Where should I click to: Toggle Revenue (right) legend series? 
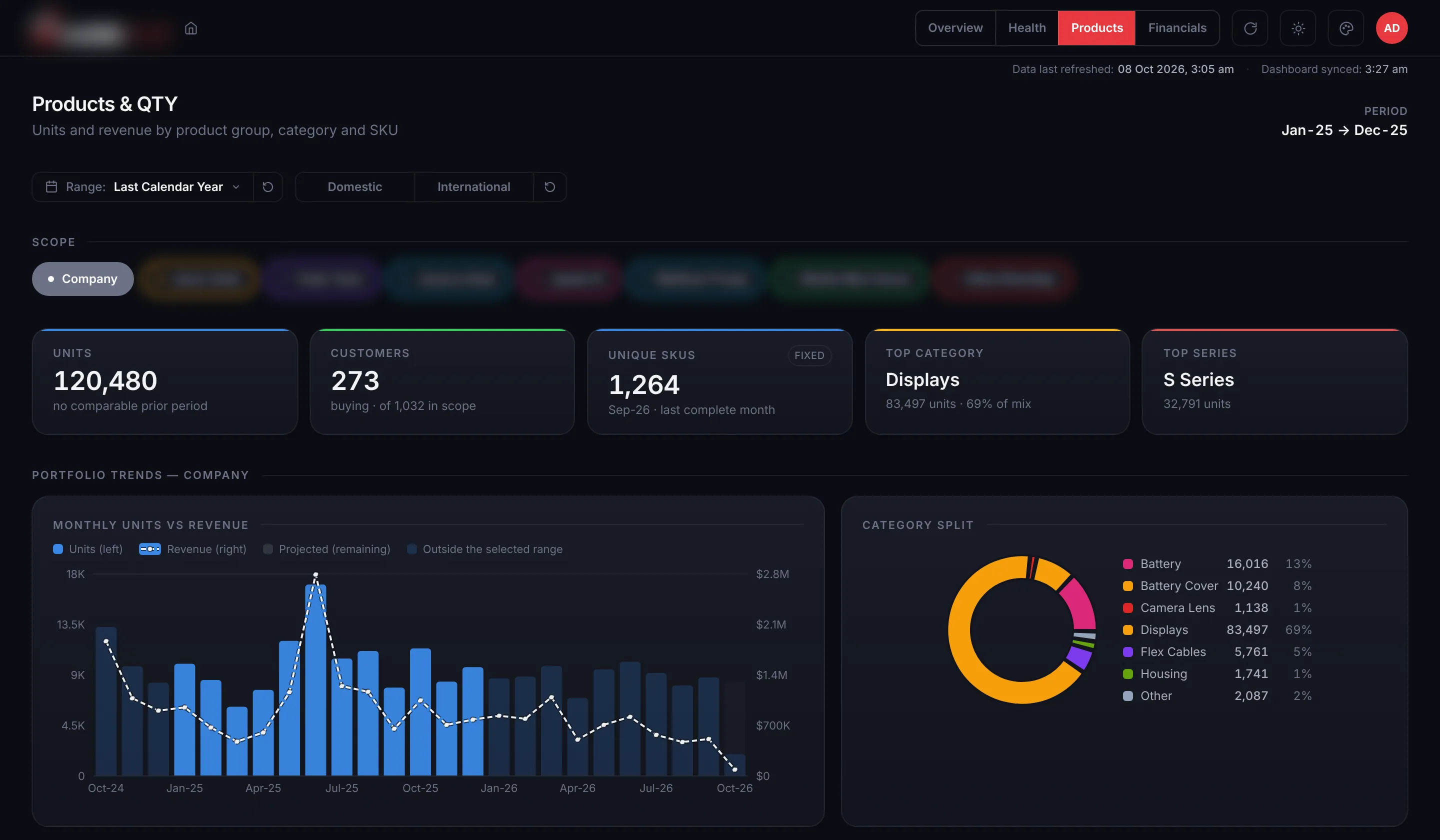pos(192,549)
